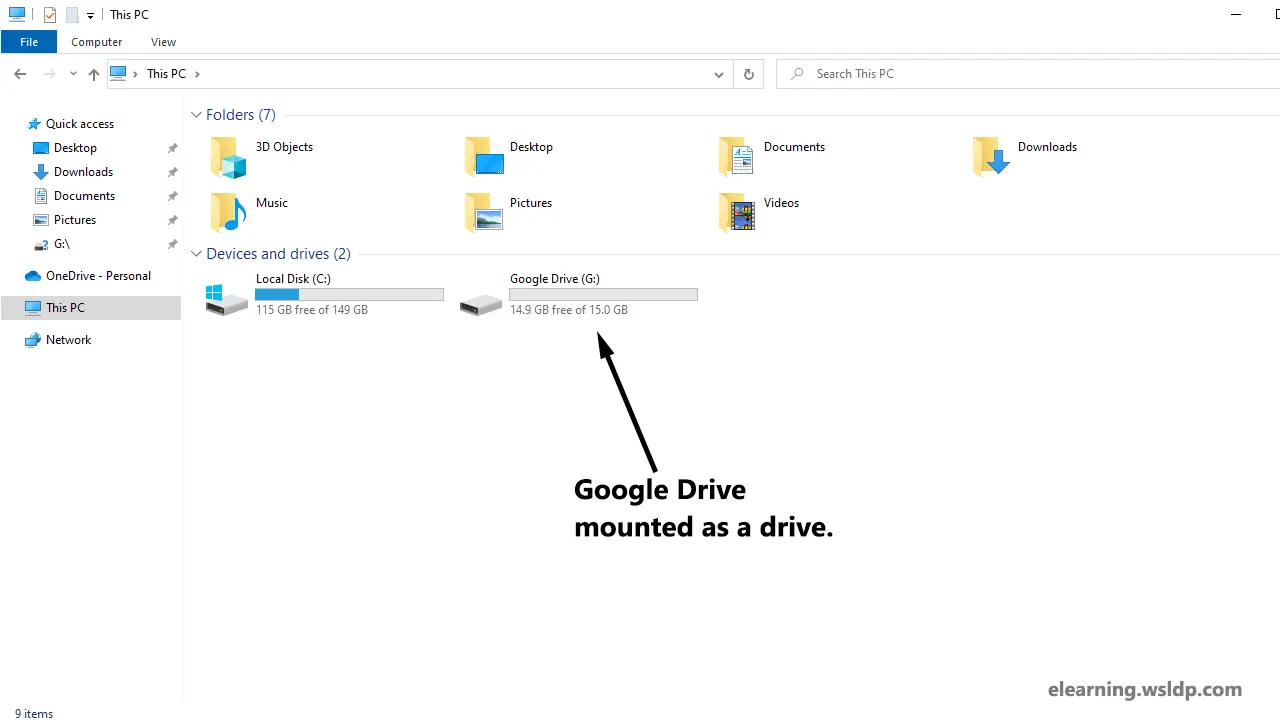This screenshot has height=720, width=1280.
Task: Select Quick access in navigation pane
Action: tap(80, 124)
